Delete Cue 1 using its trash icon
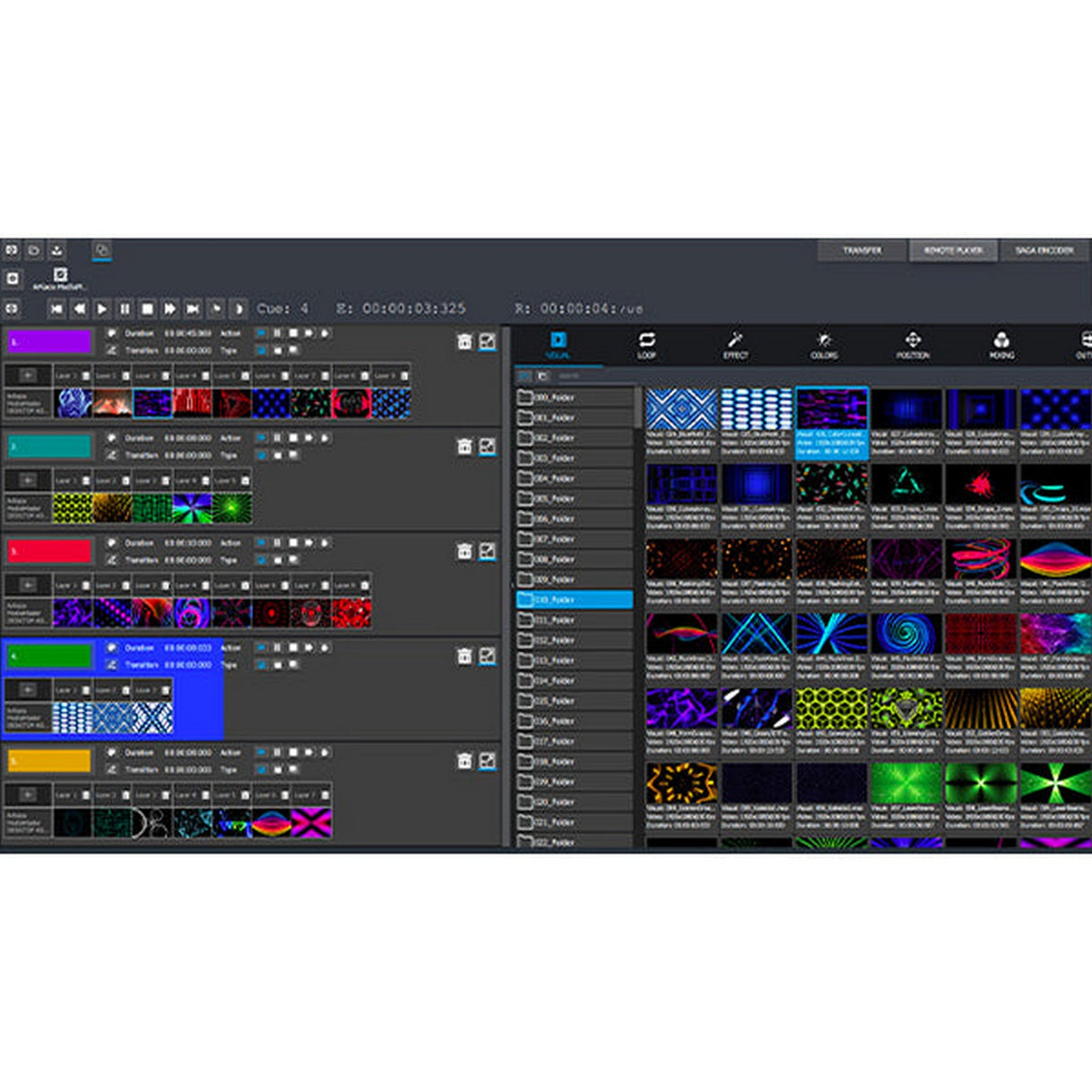Screen dimensions: 1092x1092 click(x=464, y=340)
